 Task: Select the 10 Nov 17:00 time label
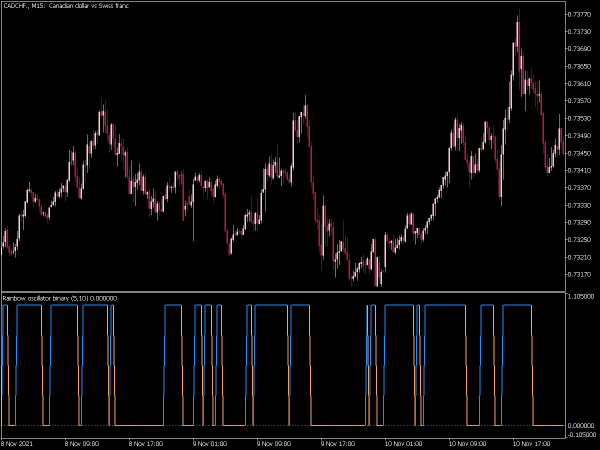531,444
